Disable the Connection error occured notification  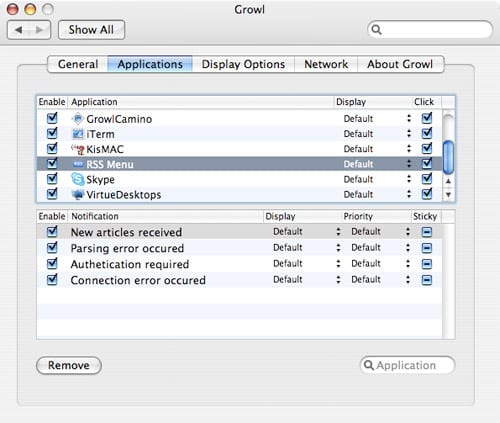pos(52,279)
